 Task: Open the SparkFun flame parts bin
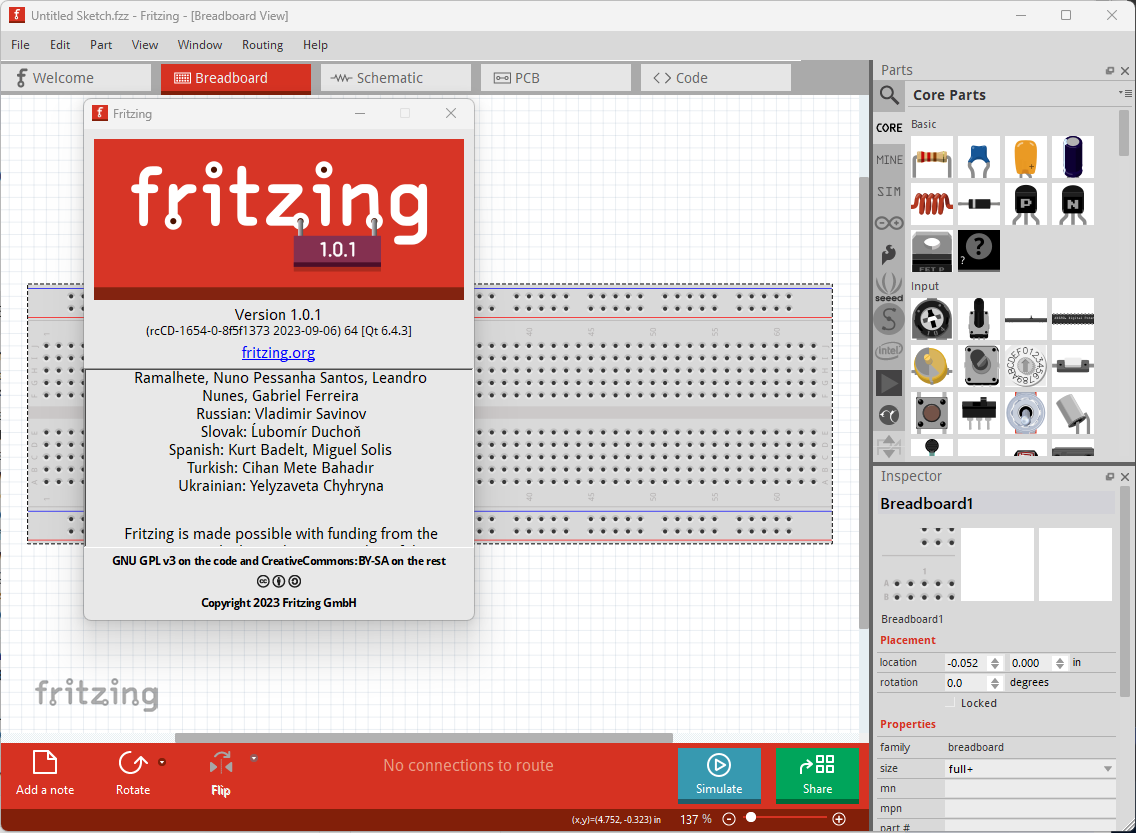coord(889,254)
